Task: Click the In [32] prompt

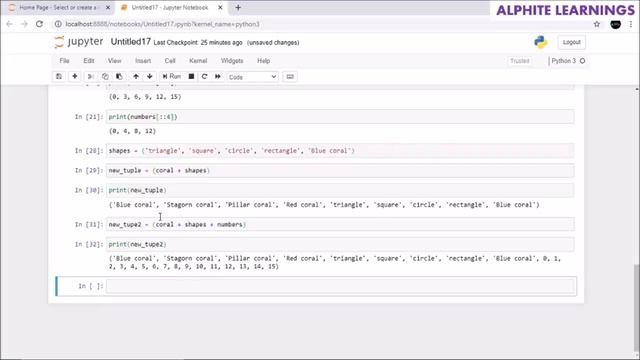Action: tap(89, 244)
